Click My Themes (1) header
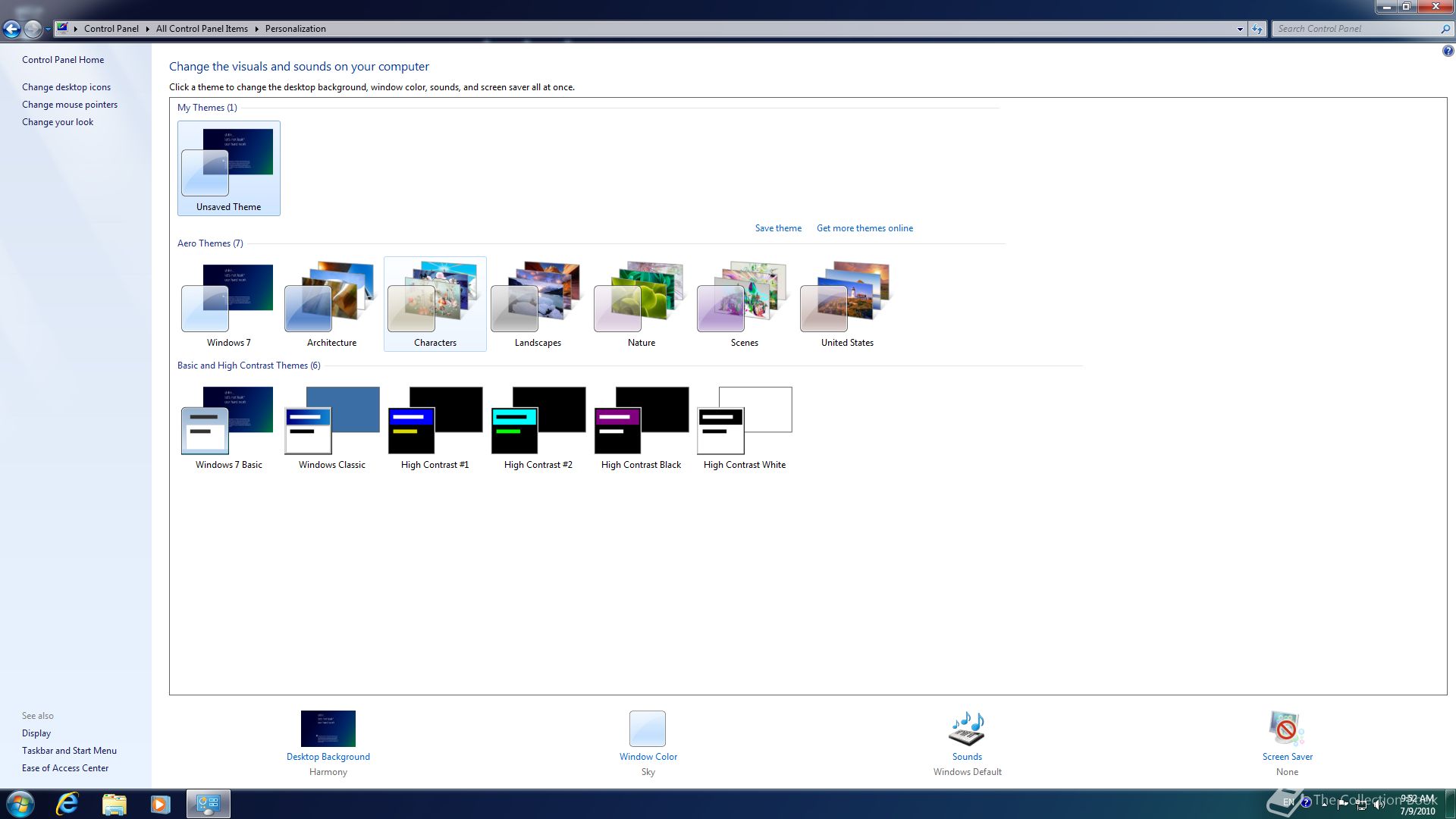Viewport: 1456px width, 819px height. click(207, 108)
